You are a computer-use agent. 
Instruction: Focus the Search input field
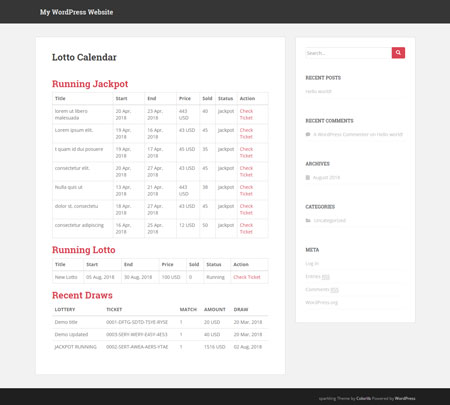(x=348, y=53)
